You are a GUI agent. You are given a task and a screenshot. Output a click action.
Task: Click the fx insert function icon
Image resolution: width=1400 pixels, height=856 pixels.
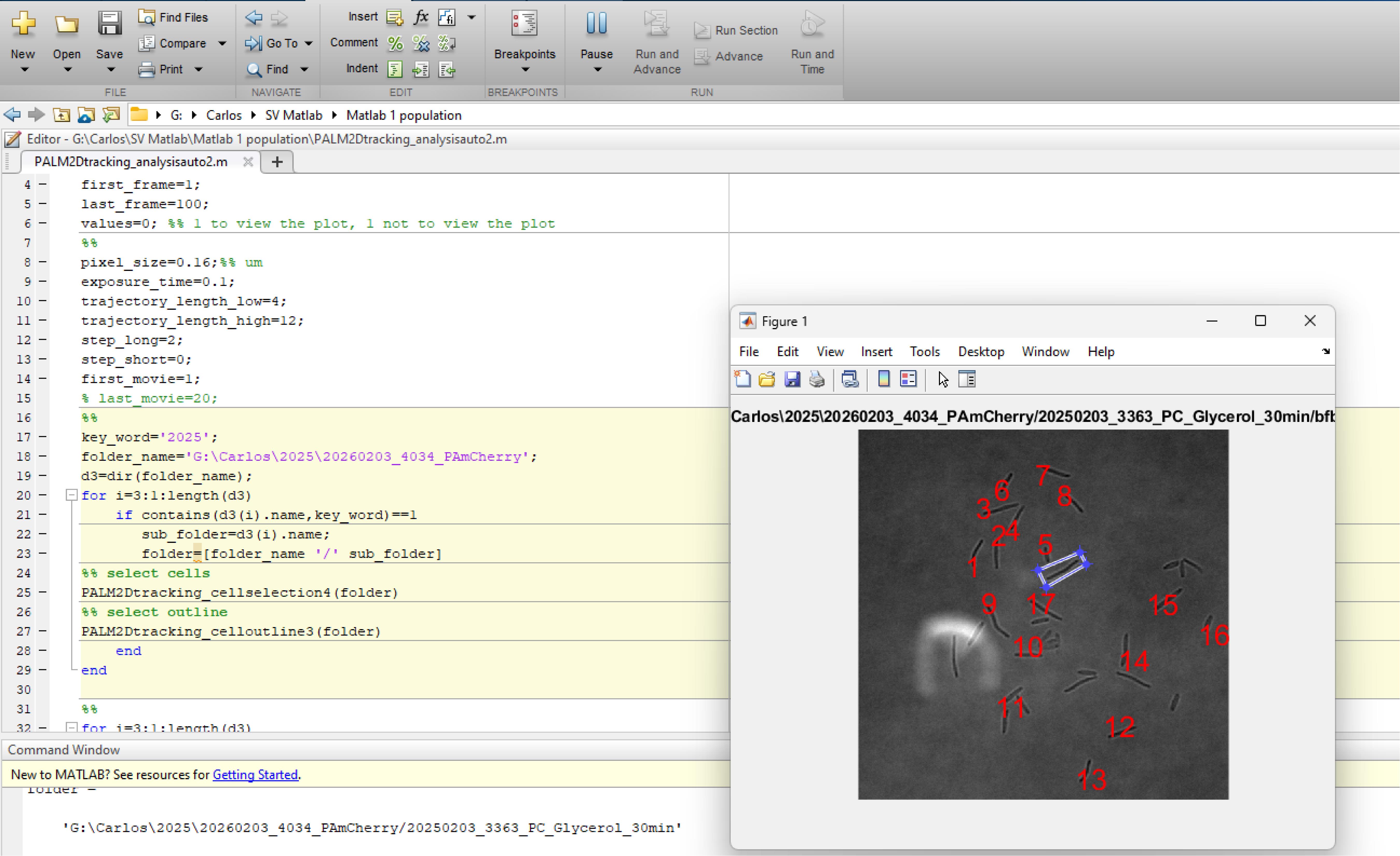click(x=421, y=18)
